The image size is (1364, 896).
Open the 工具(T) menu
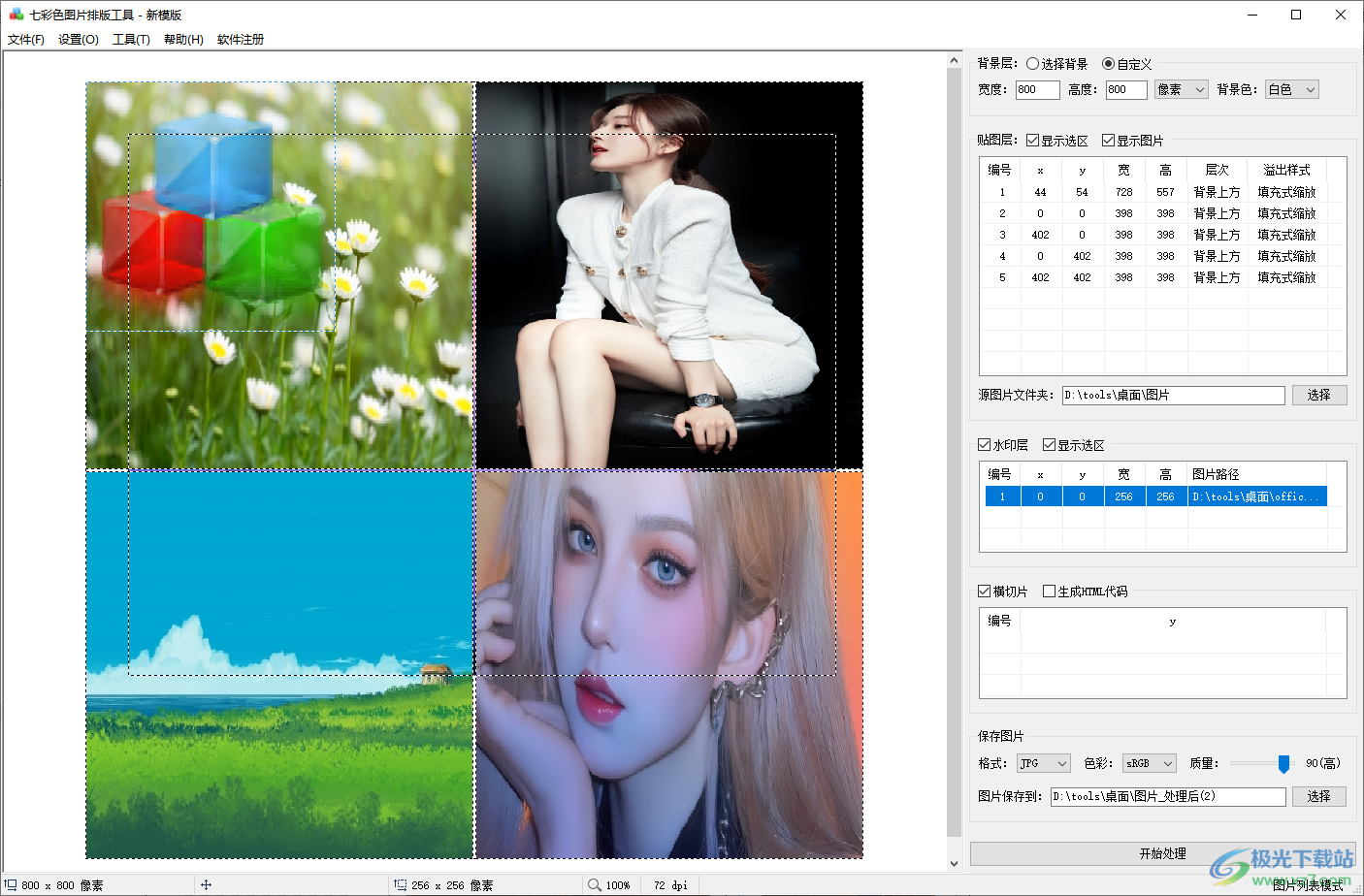pos(130,40)
